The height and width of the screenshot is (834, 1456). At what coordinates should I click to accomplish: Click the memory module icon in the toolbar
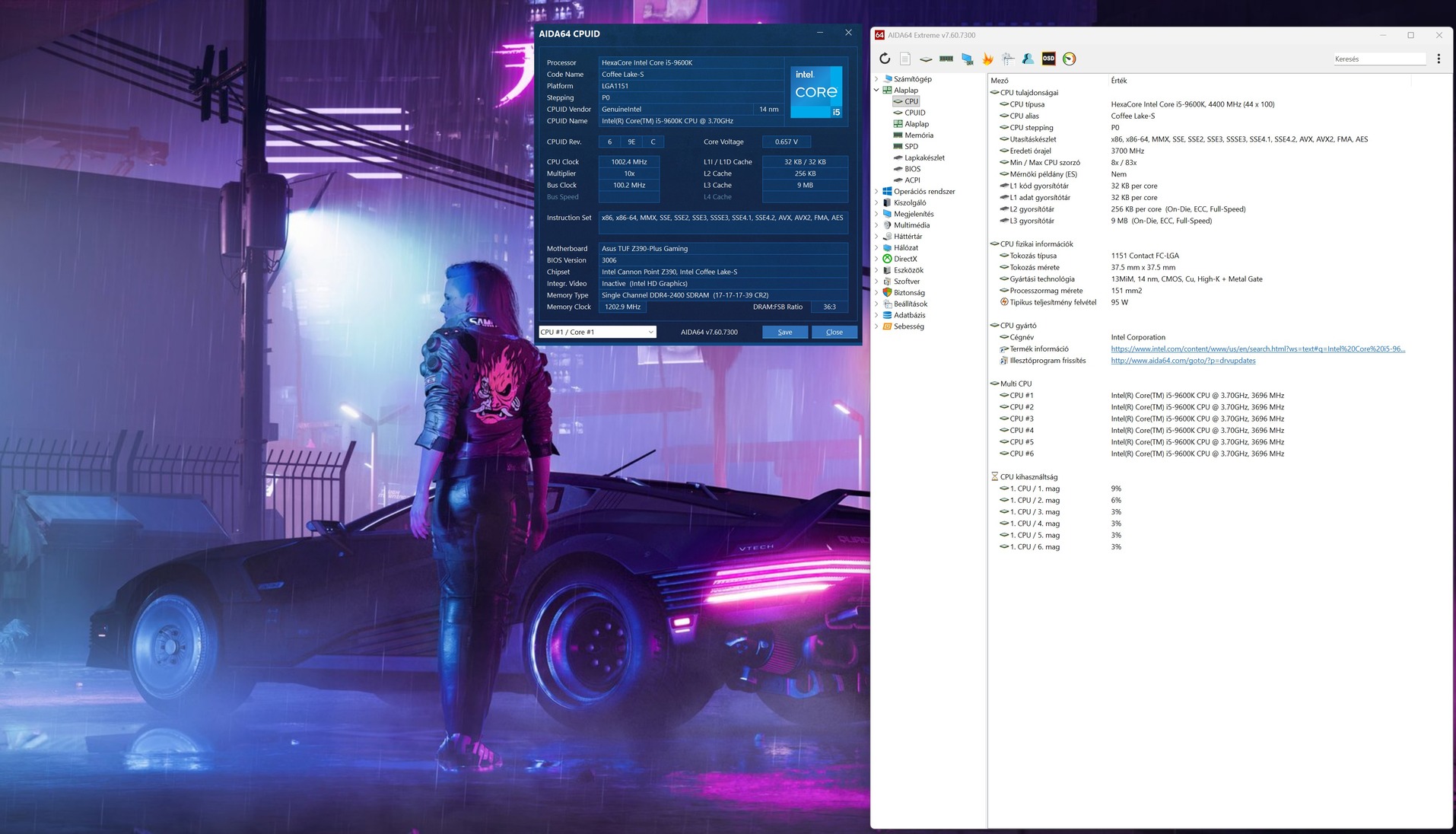tap(946, 59)
